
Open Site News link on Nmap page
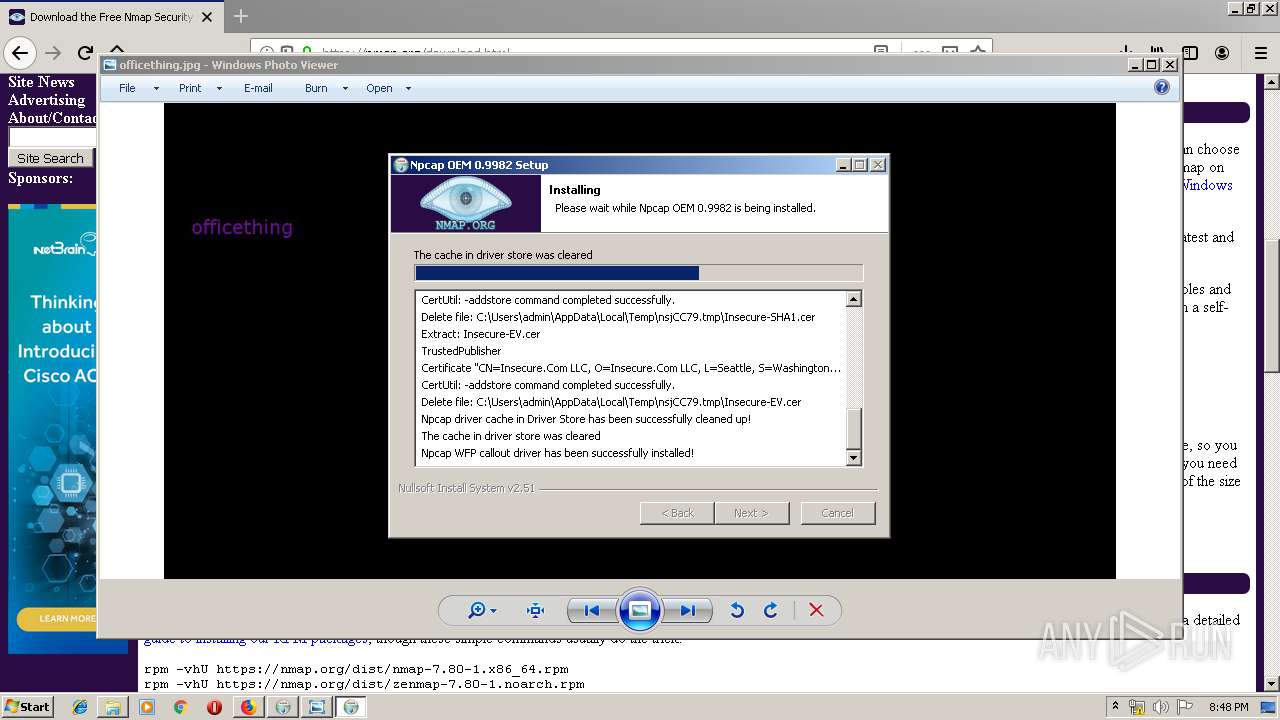point(41,82)
